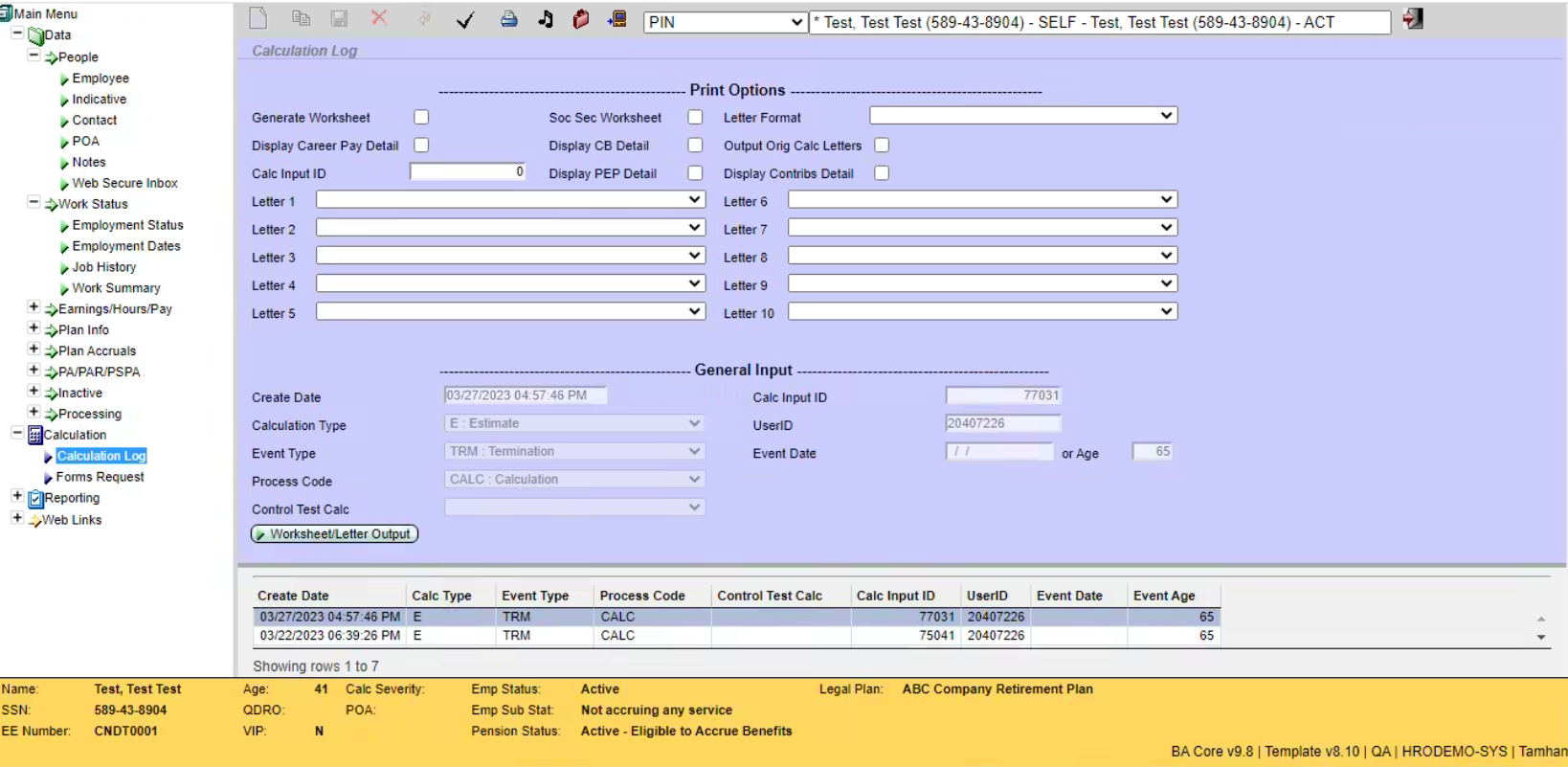Click the music note icon
The width and height of the screenshot is (1568, 767).
(x=546, y=20)
